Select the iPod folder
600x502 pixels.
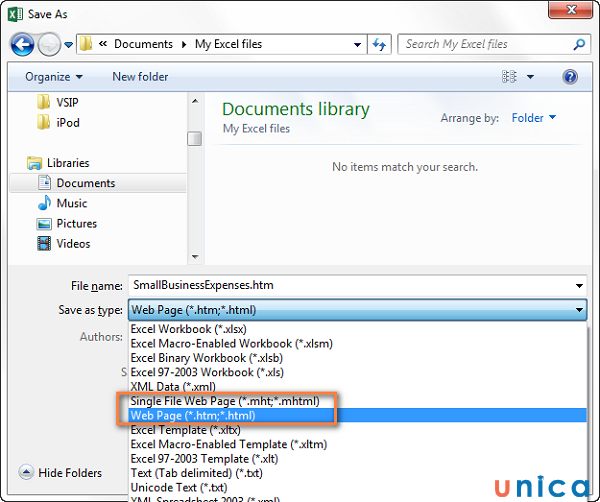coord(59,122)
